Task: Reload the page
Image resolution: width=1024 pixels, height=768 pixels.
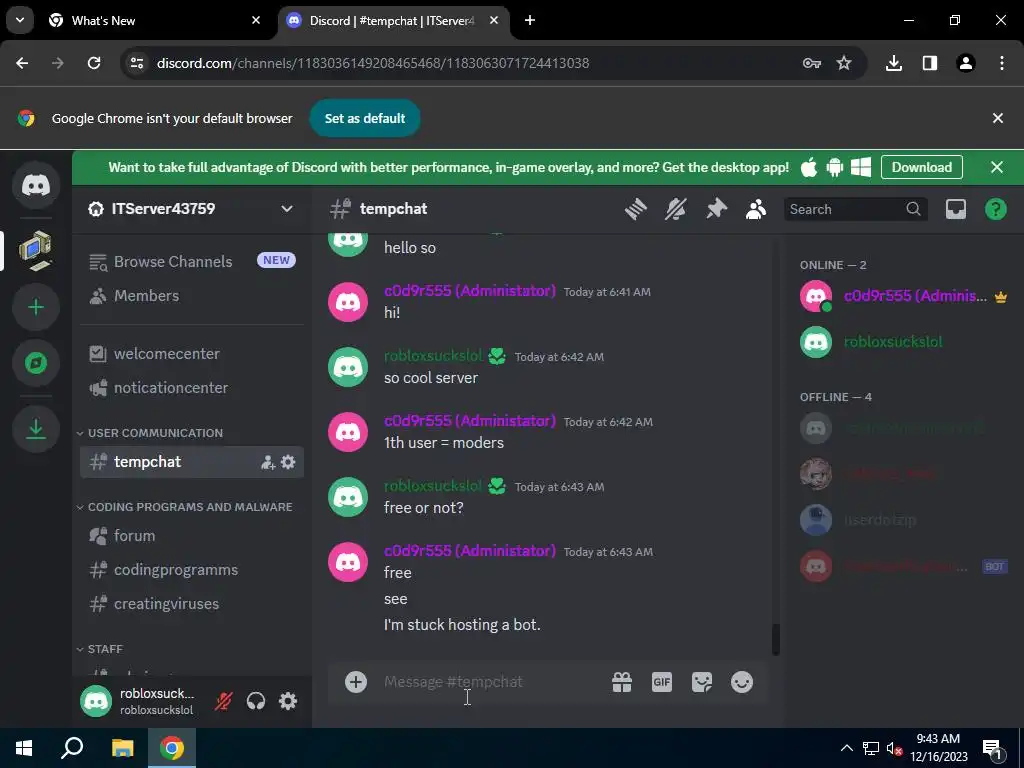Action: [94, 63]
